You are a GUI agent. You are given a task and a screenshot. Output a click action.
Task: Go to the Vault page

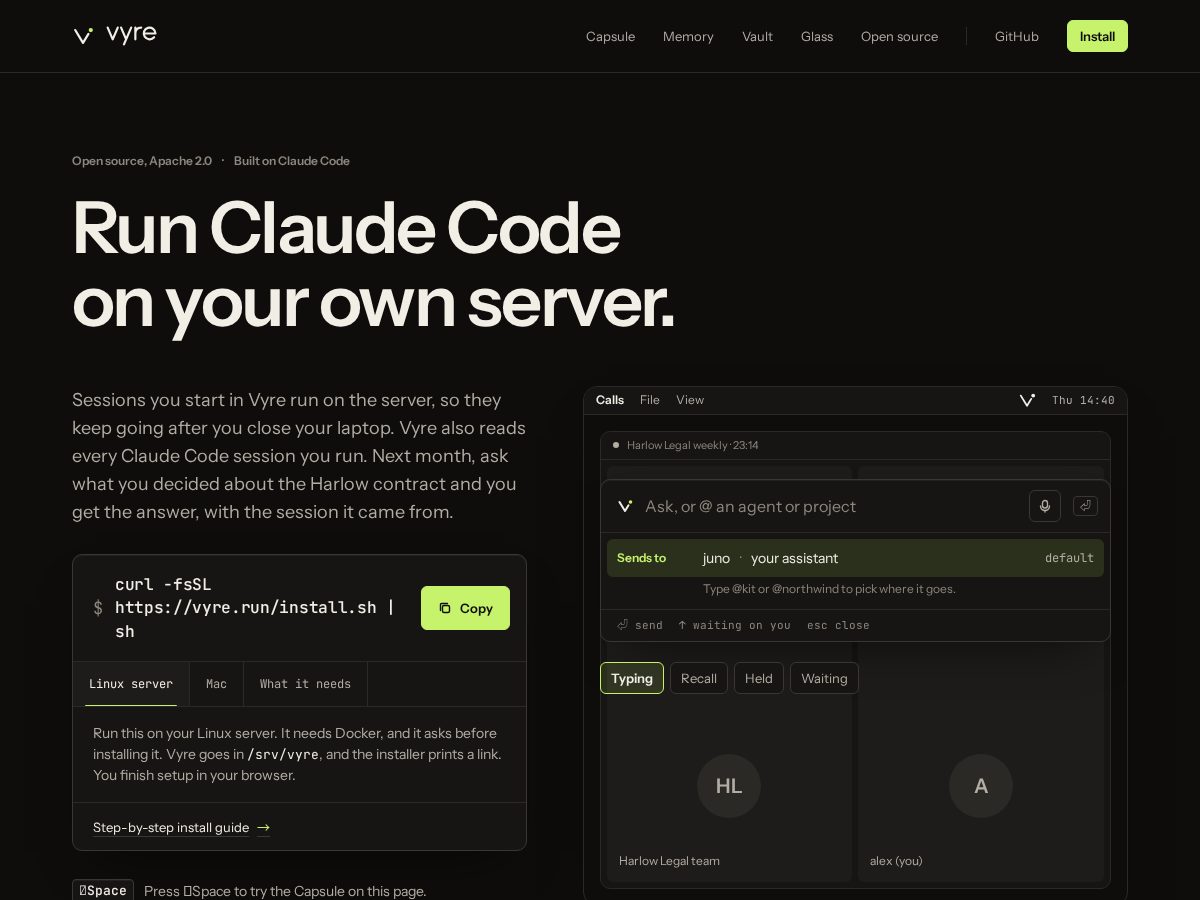(757, 36)
